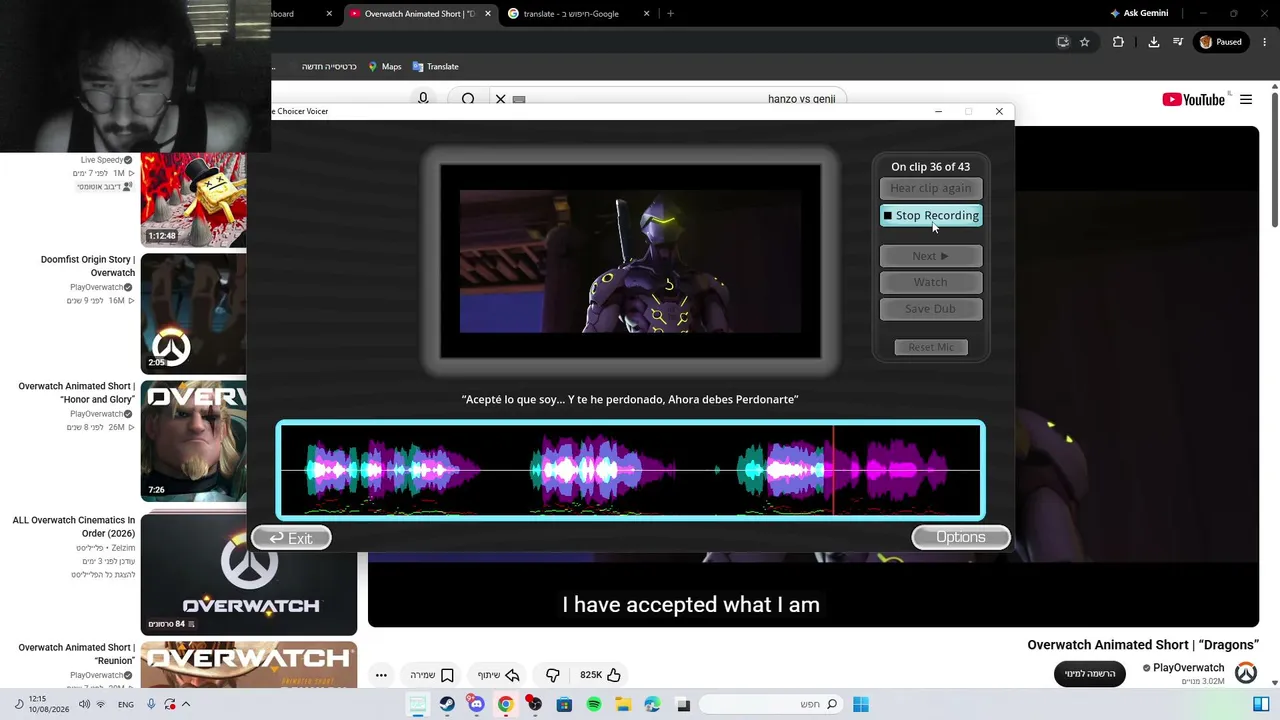
Task: Click the greyed Hear clip again button
Action: coord(931,188)
